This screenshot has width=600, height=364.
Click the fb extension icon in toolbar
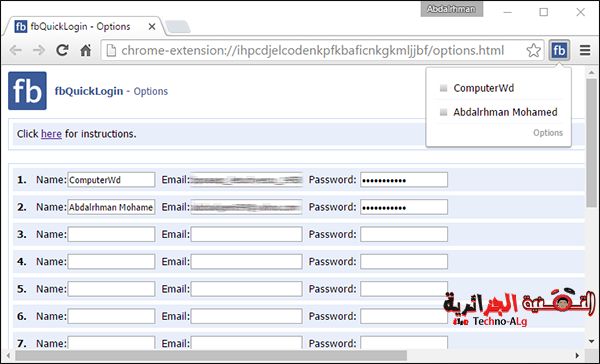[559, 50]
